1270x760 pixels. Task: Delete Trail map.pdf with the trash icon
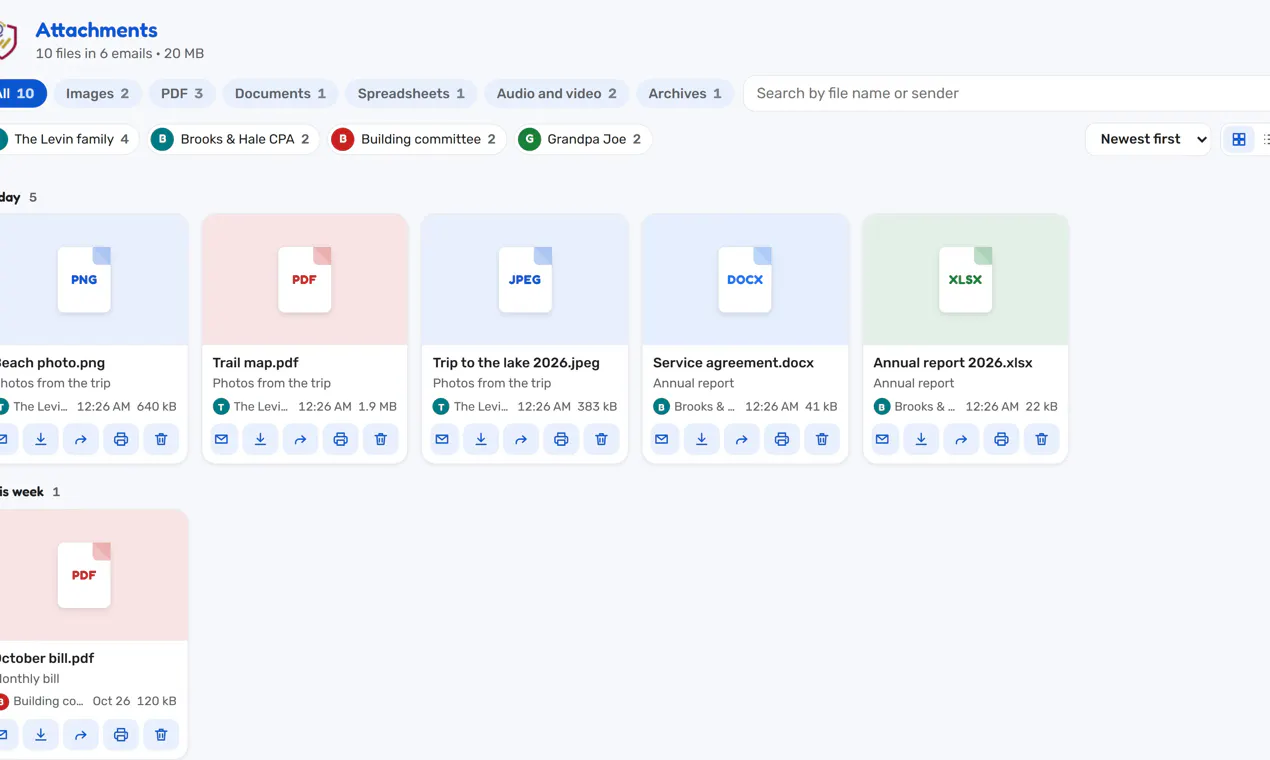point(381,439)
